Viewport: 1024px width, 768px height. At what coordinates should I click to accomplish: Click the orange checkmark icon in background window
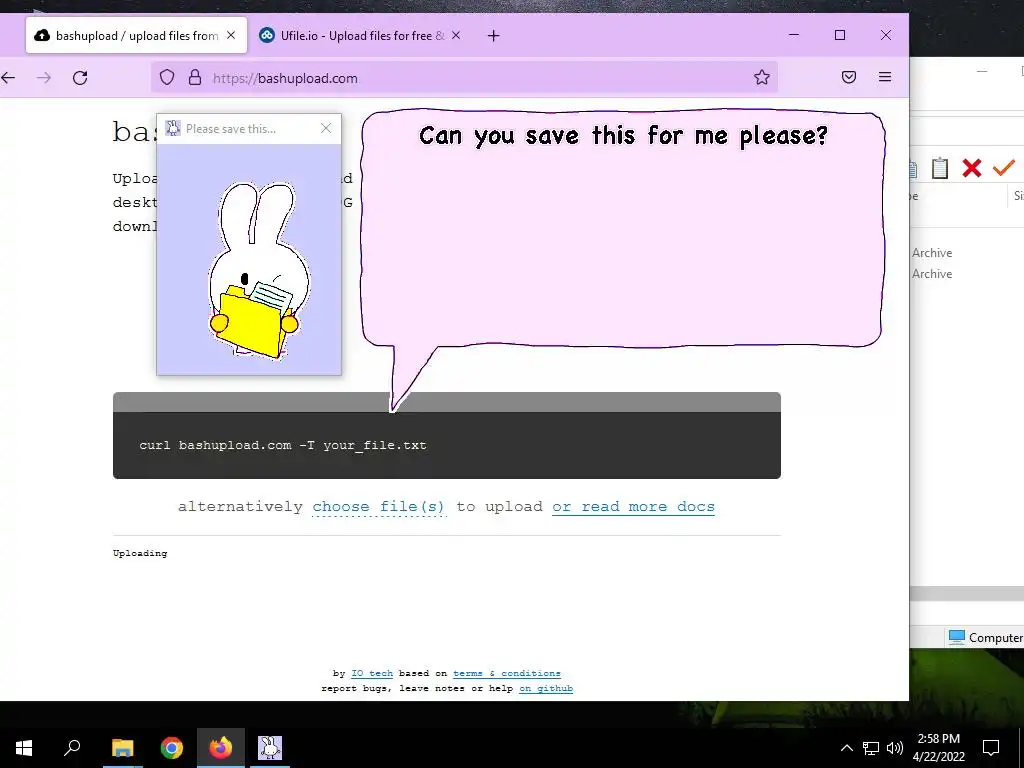click(x=1004, y=168)
